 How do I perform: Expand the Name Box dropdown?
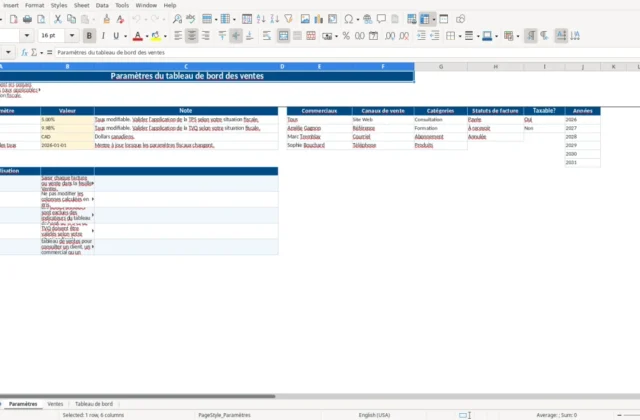coord(8,53)
